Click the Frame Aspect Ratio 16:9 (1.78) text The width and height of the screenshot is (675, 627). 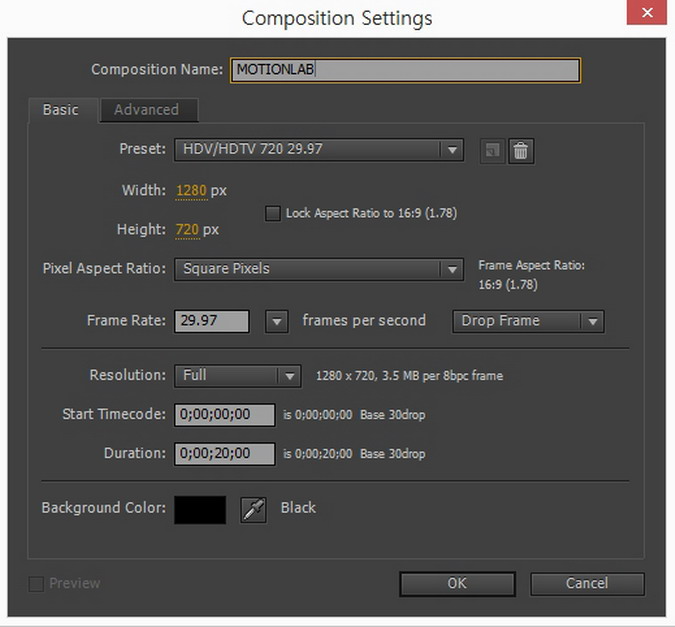pos(531,275)
